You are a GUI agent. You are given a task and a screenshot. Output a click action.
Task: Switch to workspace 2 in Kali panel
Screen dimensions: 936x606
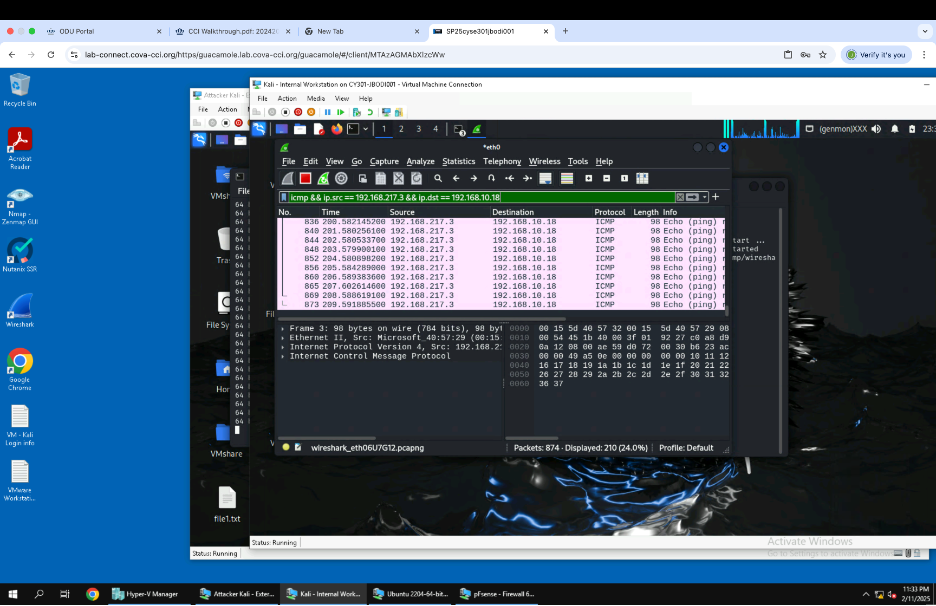(x=401, y=129)
